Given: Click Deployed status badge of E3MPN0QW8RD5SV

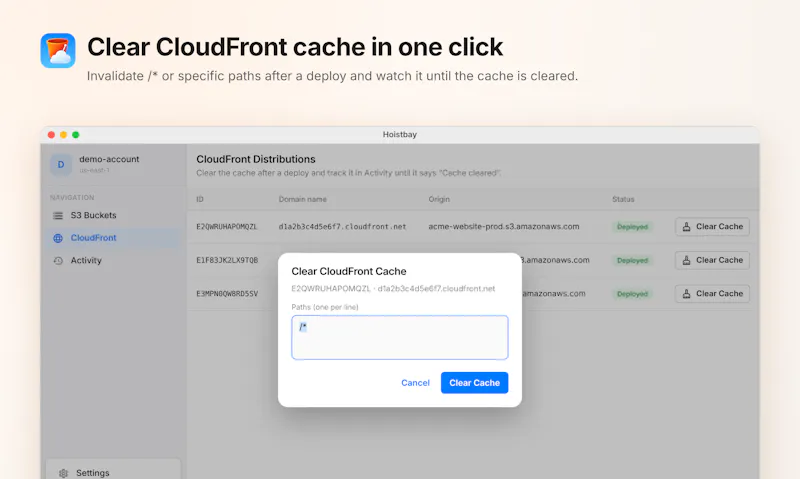Looking at the screenshot, I should coord(632,294).
